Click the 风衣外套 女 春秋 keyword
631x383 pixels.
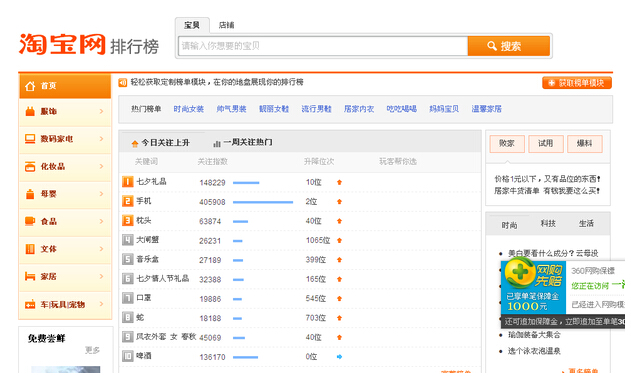pos(166,337)
